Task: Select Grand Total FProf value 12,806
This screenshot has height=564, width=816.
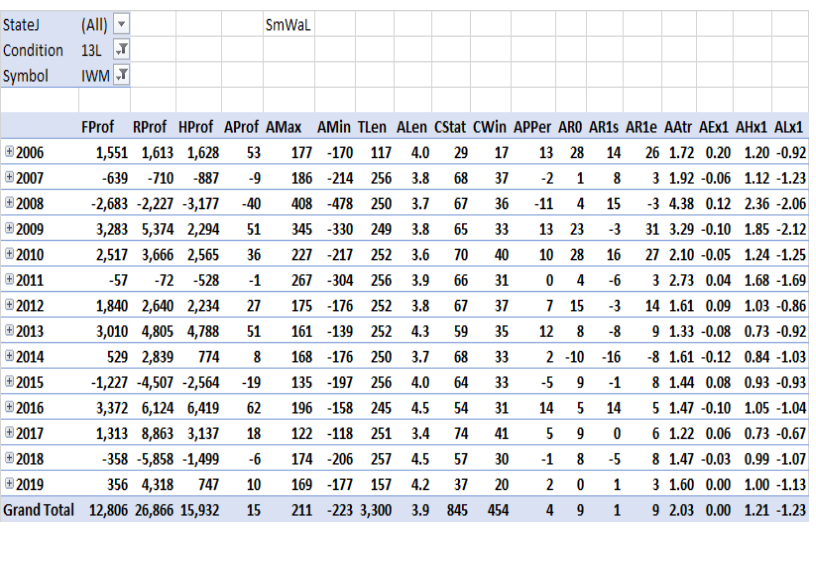Action: pos(108,510)
